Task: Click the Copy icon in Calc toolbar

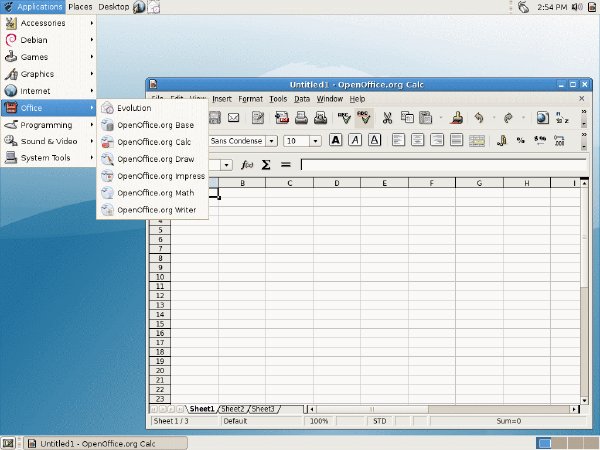Action: (x=407, y=117)
